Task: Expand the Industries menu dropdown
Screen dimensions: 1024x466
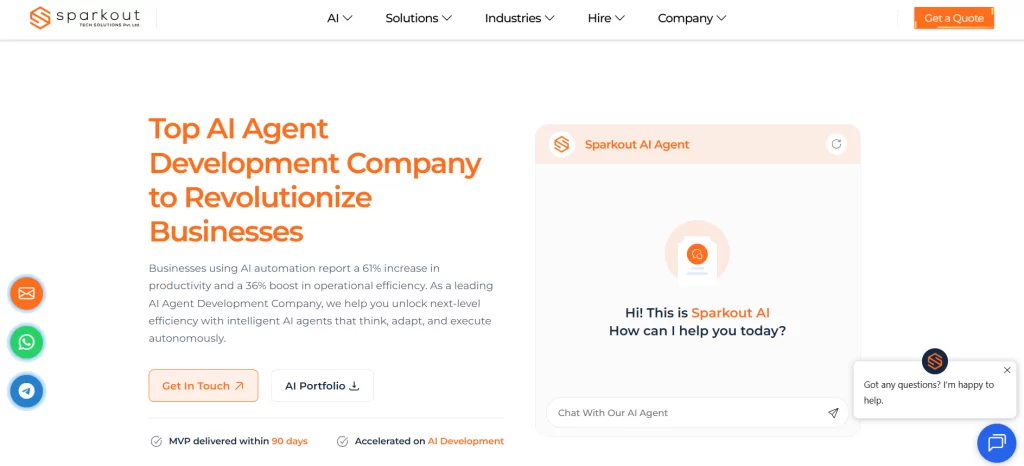Action: pos(520,18)
